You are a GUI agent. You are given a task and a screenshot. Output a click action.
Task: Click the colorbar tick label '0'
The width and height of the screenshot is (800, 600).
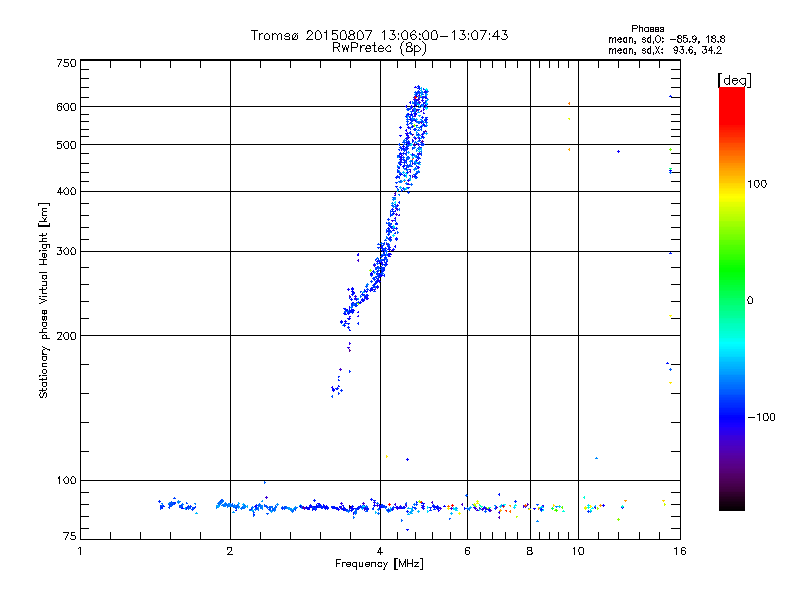(750, 300)
